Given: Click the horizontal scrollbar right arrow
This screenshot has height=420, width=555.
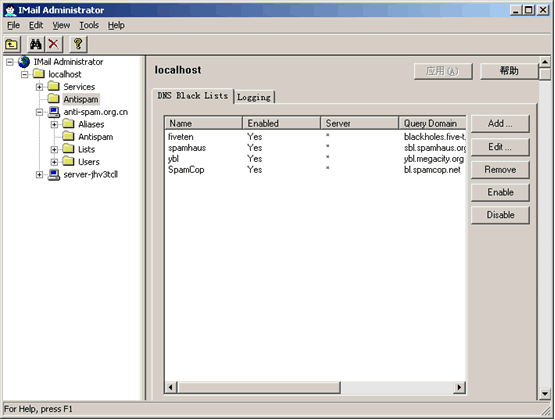Looking at the screenshot, I should point(459,387).
